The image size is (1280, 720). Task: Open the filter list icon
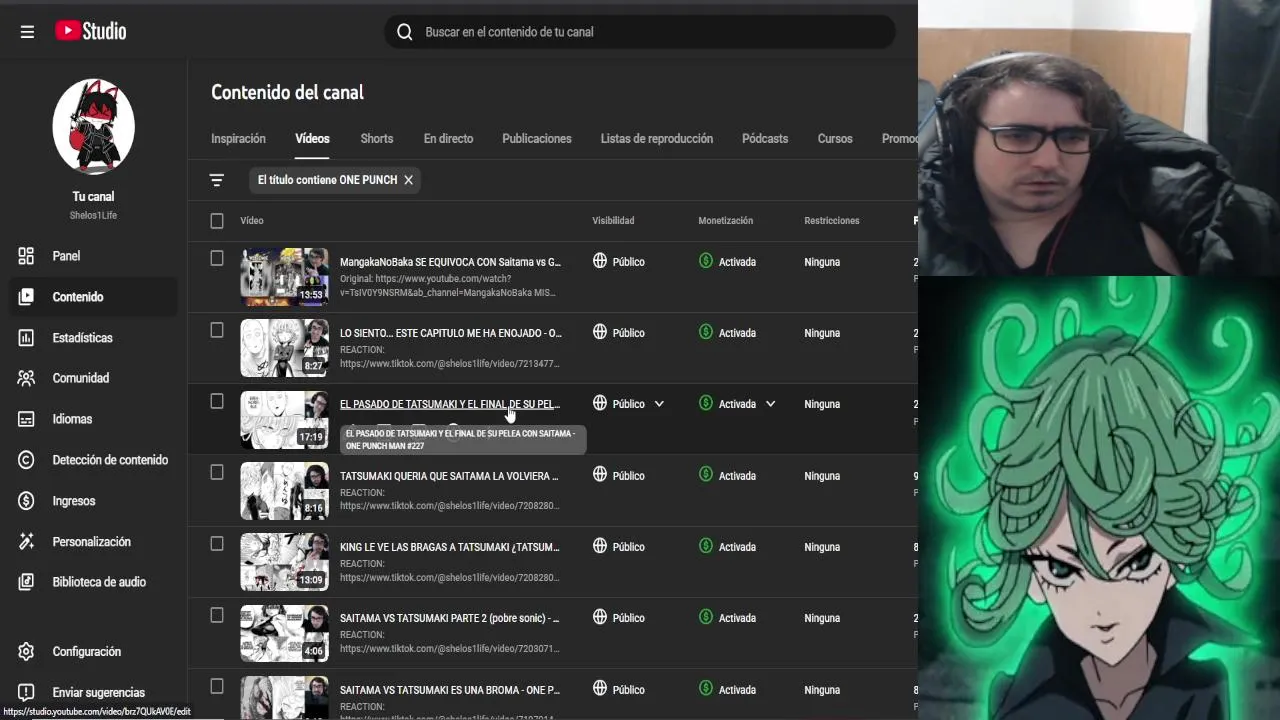click(x=216, y=180)
